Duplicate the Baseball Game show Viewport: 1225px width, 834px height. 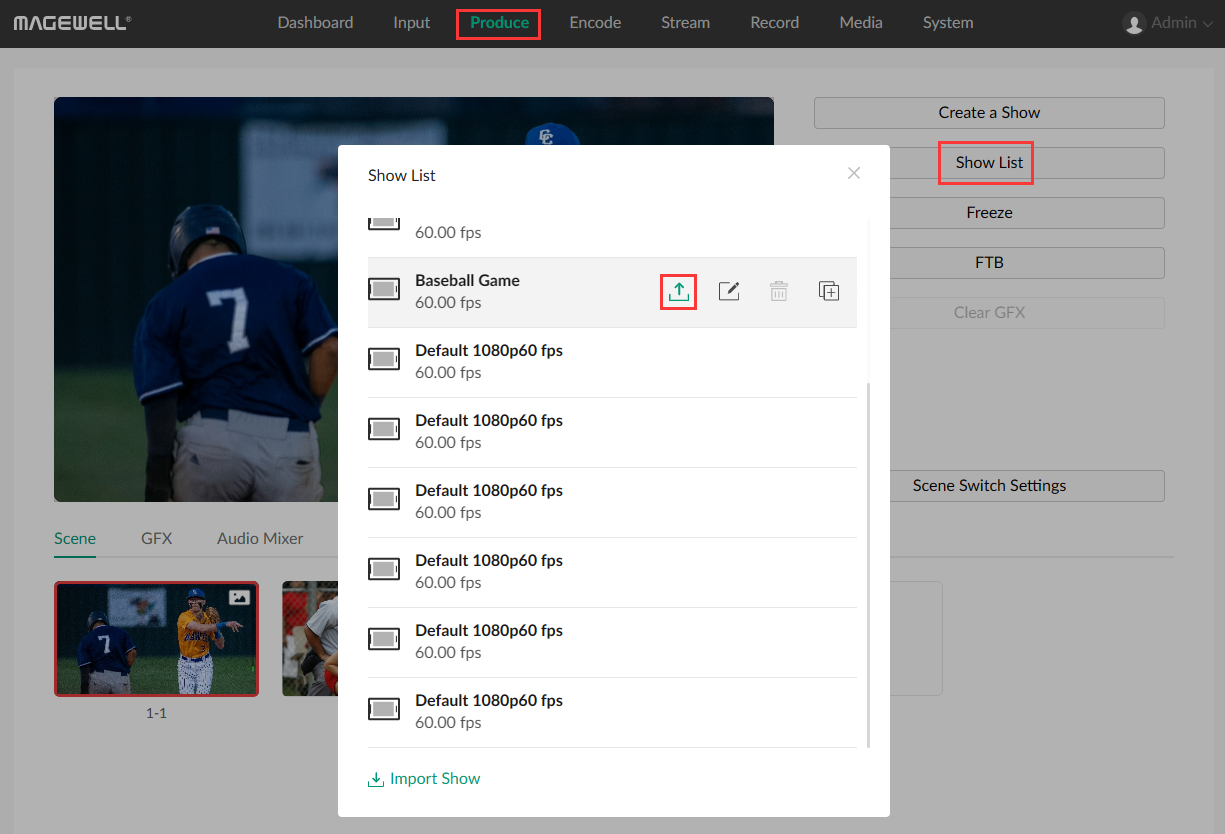click(829, 291)
